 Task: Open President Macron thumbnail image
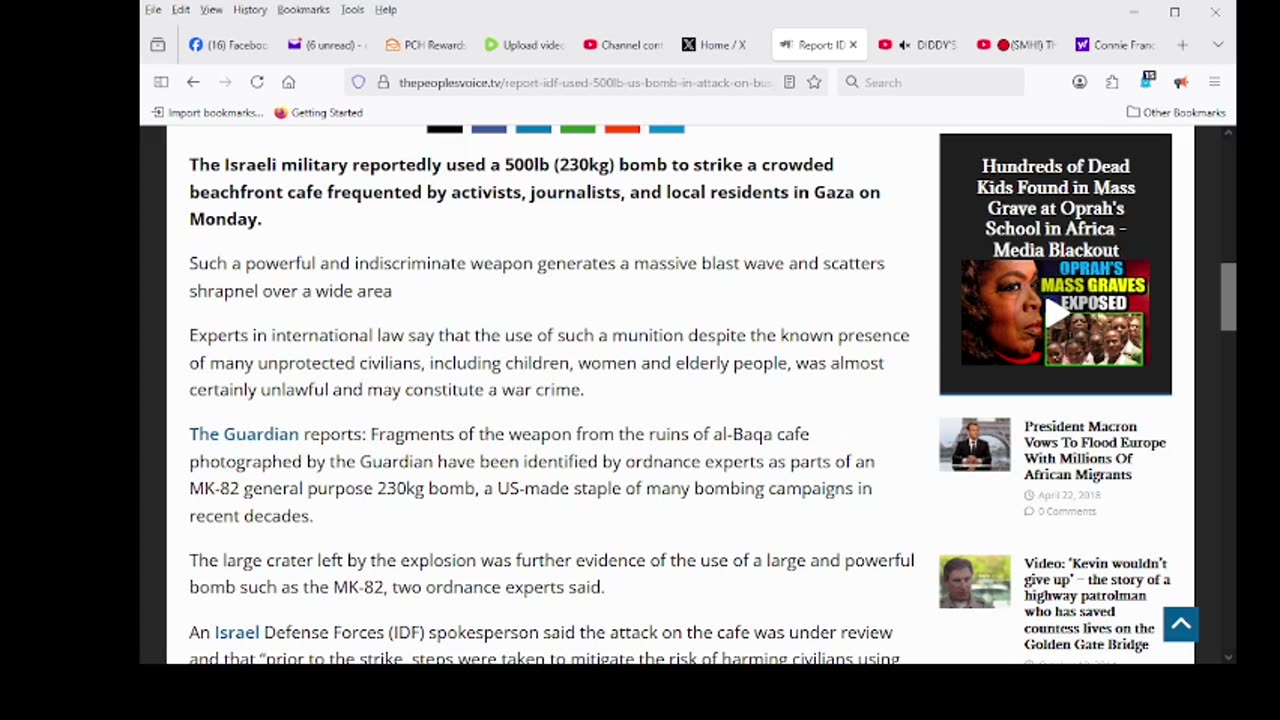(x=975, y=444)
